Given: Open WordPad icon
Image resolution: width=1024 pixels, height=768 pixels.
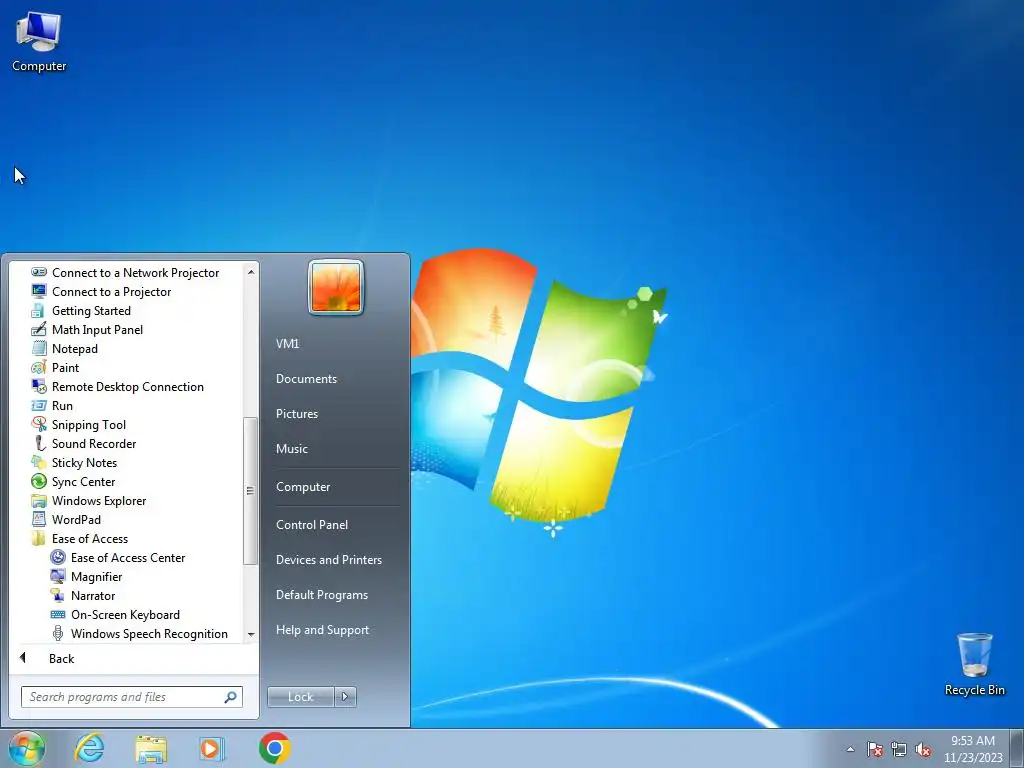Looking at the screenshot, I should [x=39, y=519].
